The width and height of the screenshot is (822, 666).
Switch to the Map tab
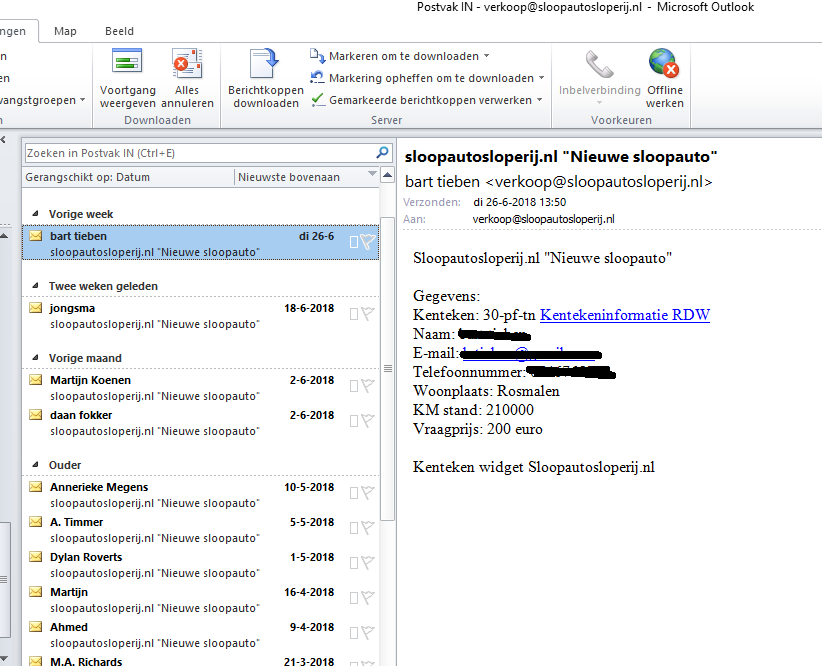pyautogui.click(x=65, y=31)
